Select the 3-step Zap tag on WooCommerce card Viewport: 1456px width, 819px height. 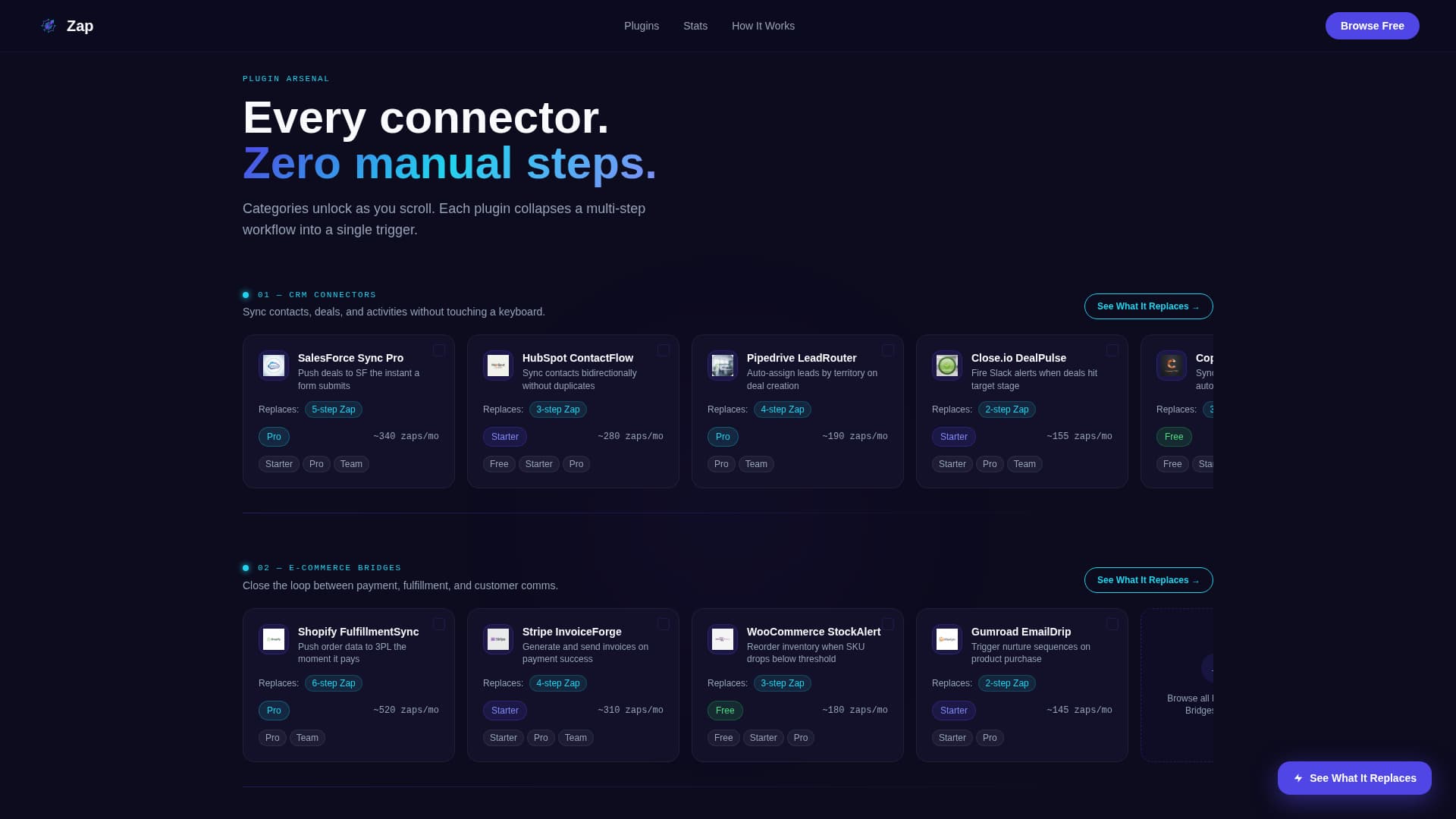point(783,683)
